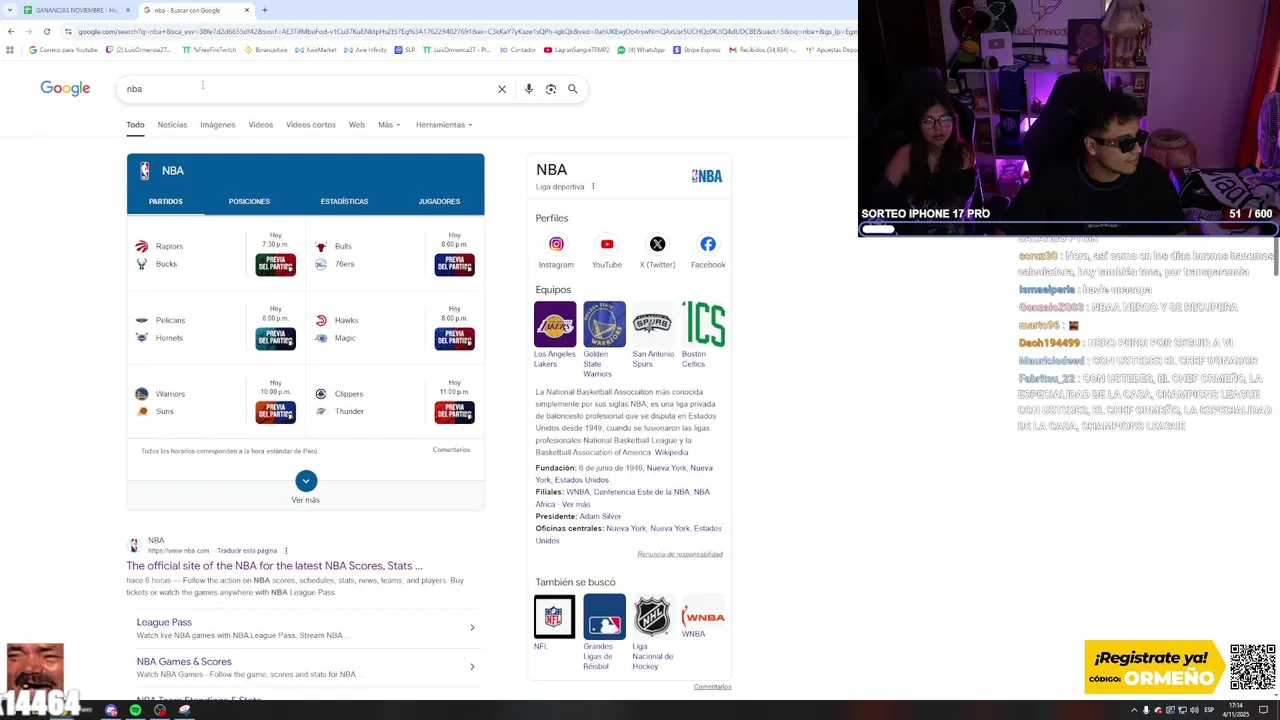This screenshot has width=1280, height=720.
Task: Open three-dot menu next to nba.com result
Action: (286, 551)
